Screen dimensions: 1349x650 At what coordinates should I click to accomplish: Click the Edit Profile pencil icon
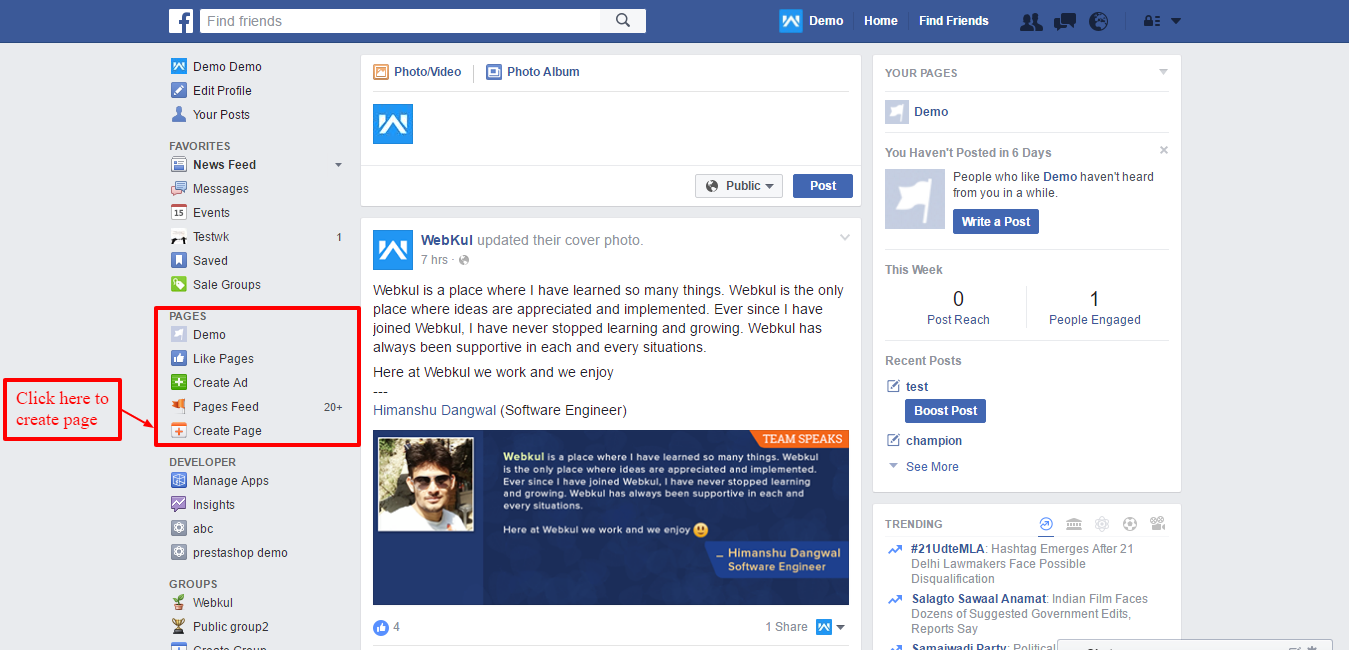pos(179,91)
